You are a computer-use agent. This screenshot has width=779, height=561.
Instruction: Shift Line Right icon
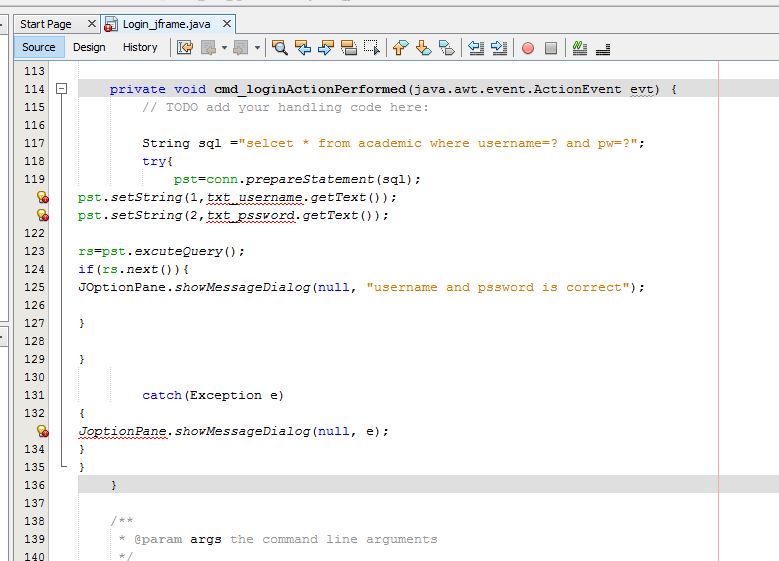499,48
